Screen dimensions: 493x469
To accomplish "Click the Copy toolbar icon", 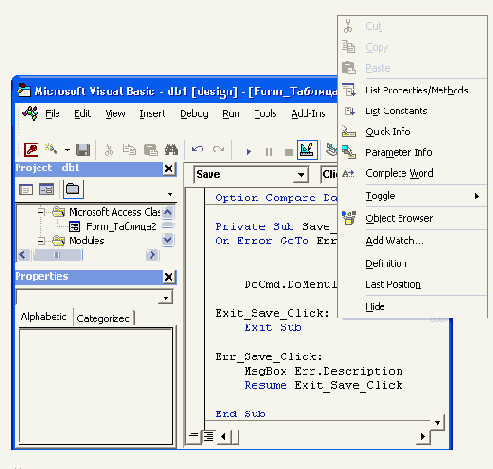I will (x=129, y=150).
